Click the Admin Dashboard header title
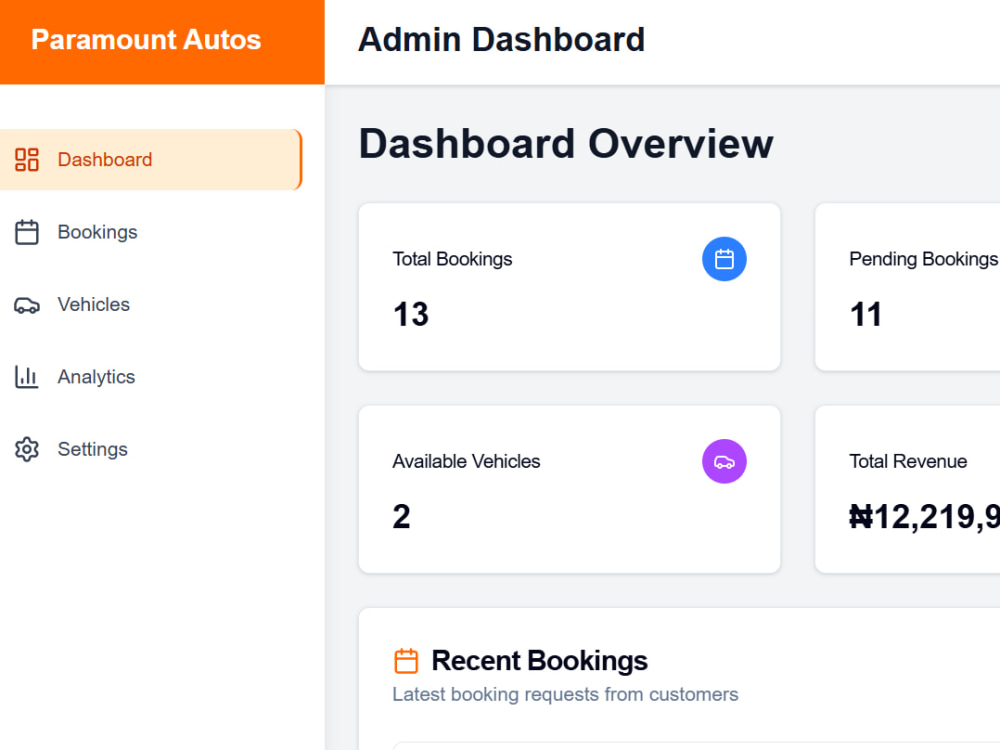 click(x=501, y=40)
